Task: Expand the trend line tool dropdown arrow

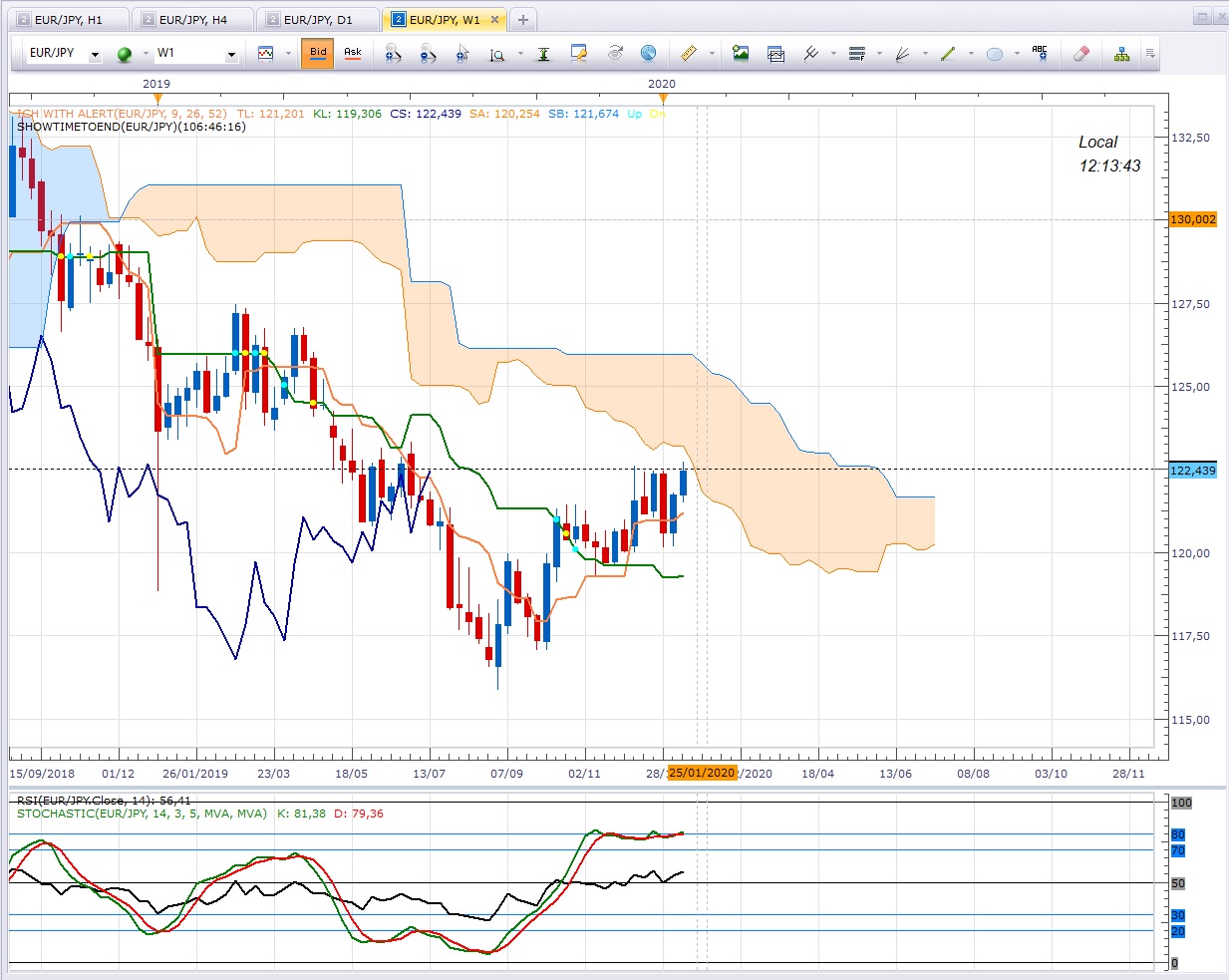Action: 971,54
